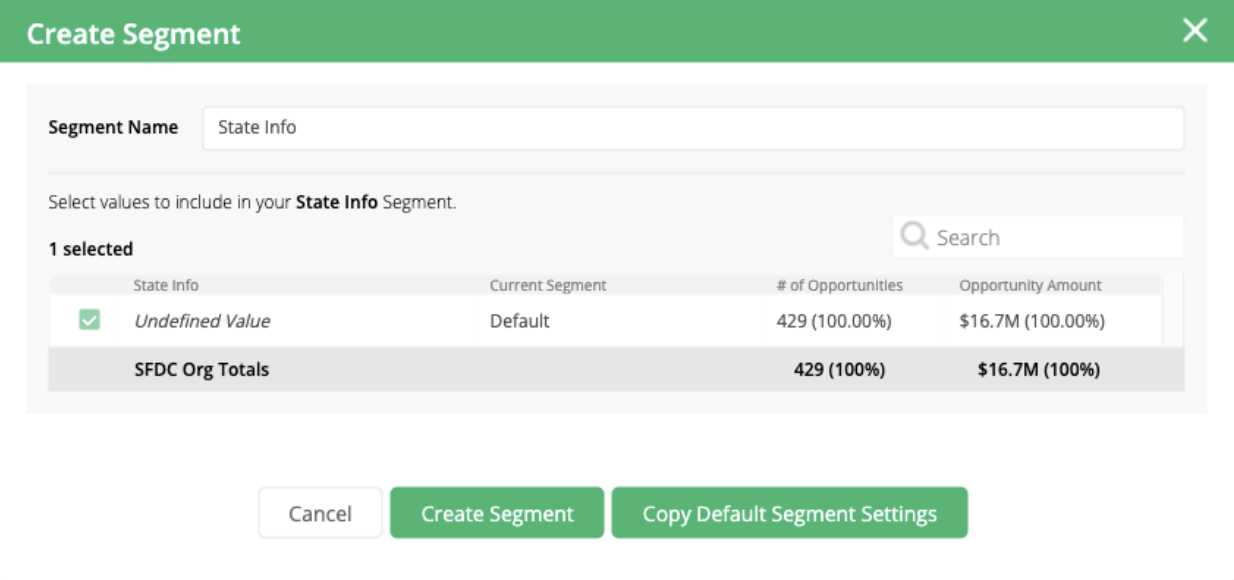Click the $16.7M (100.00%) amount cell

tap(1031, 322)
